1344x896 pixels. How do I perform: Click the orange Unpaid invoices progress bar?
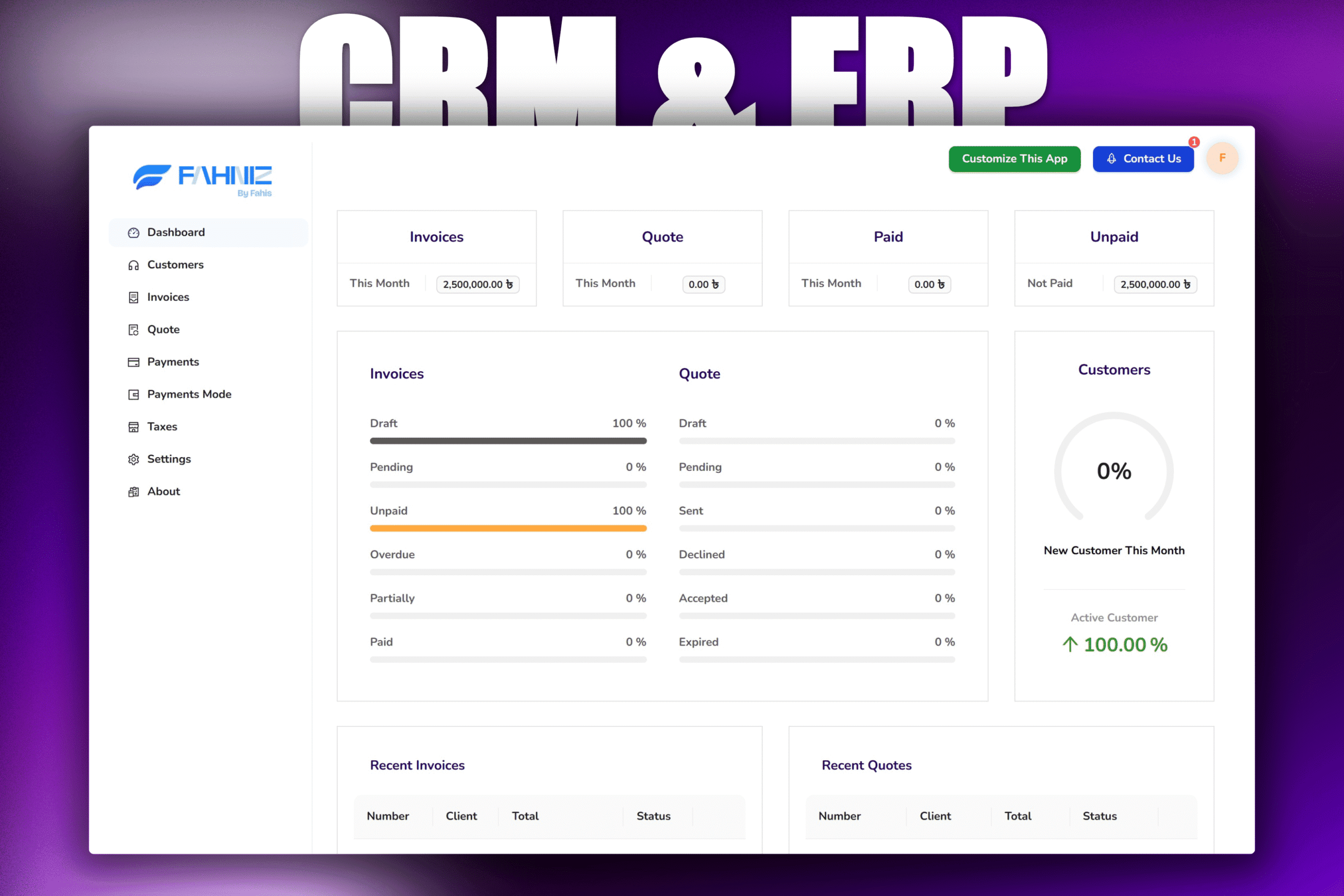508,529
